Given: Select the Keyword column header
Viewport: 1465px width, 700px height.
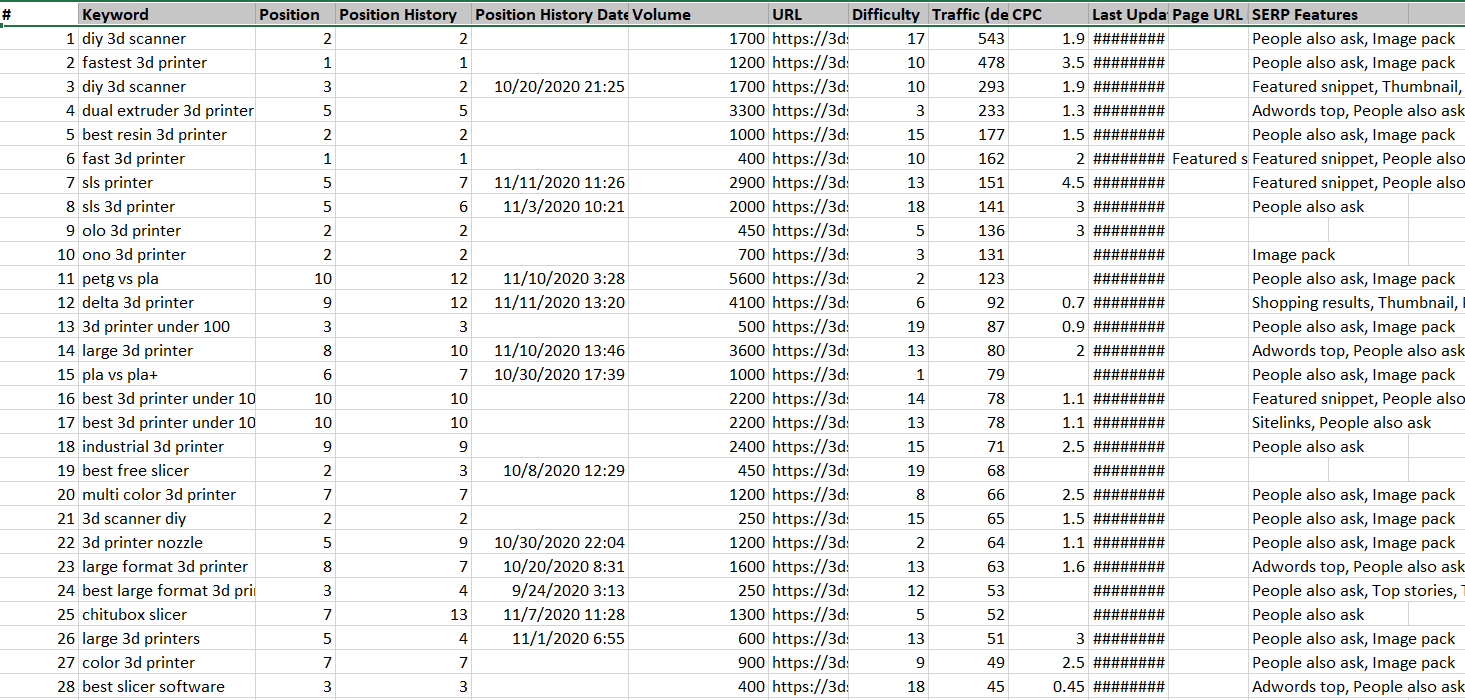Looking at the screenshot, I should (x=165, y=15).
